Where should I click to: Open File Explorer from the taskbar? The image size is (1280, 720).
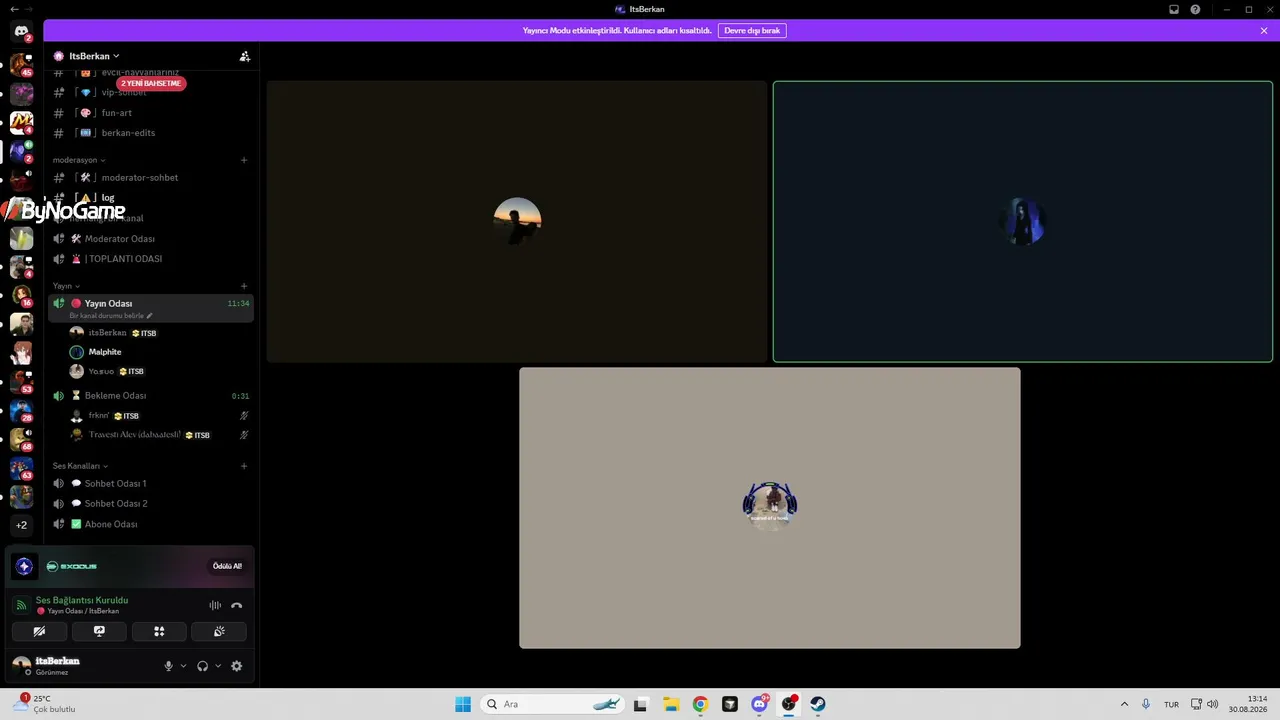pos(671,704)
